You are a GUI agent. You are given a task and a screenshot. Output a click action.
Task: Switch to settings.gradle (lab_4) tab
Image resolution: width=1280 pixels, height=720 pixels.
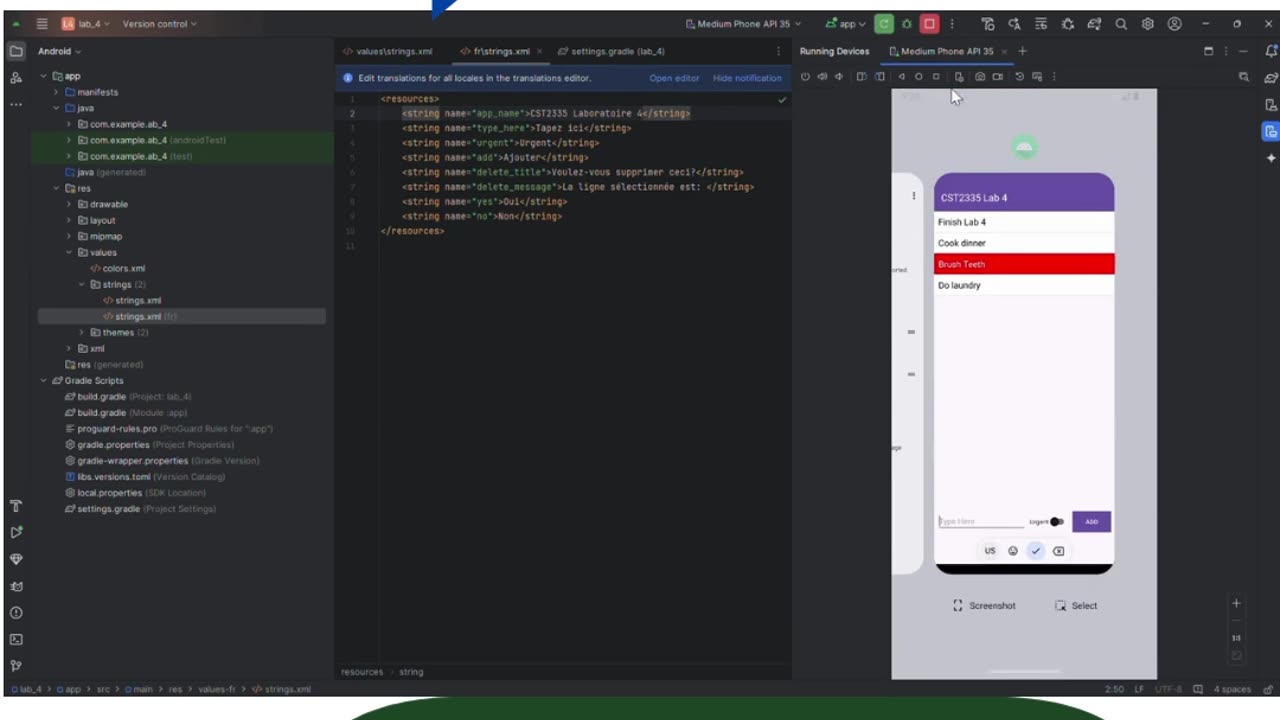(x=611, y=51)
